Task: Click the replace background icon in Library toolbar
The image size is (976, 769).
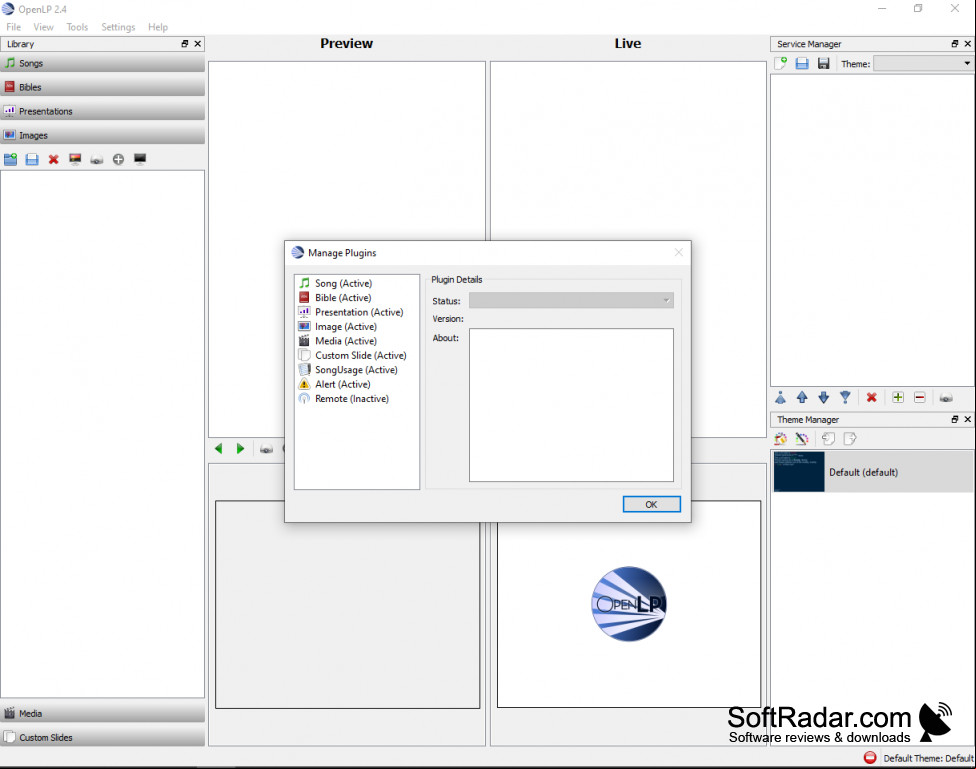Action: [75, 159]
